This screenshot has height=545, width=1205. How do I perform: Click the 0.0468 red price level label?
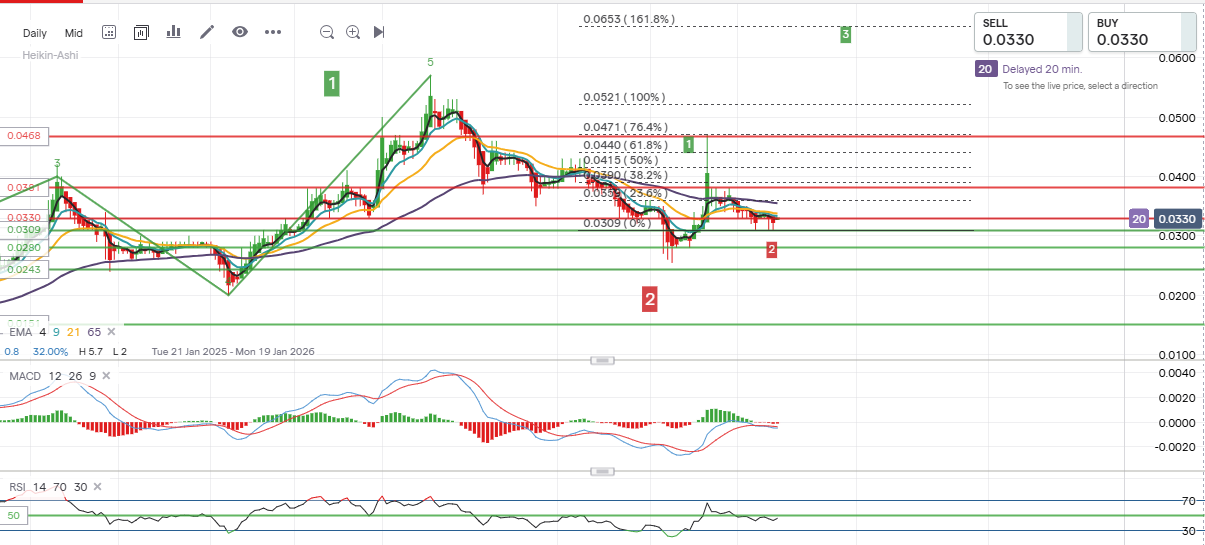click(x=22, y=135)
